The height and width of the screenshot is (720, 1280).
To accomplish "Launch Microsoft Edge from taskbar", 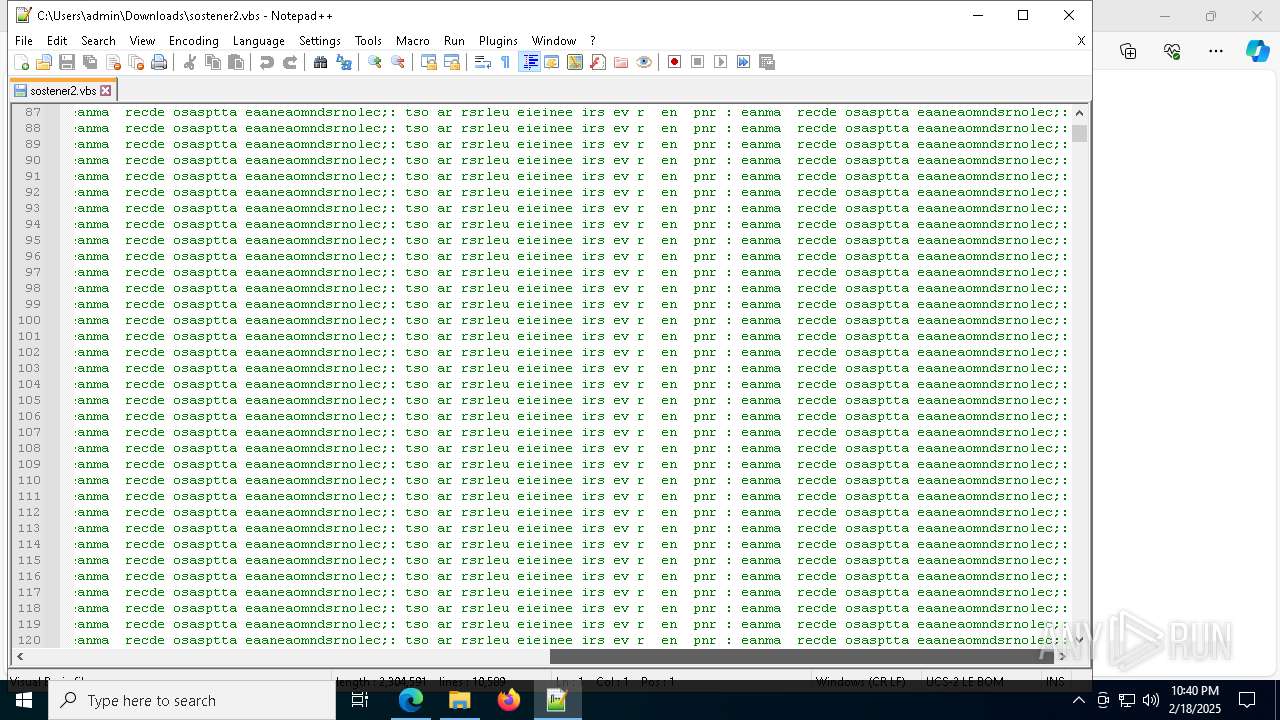I will click(411, 700).
